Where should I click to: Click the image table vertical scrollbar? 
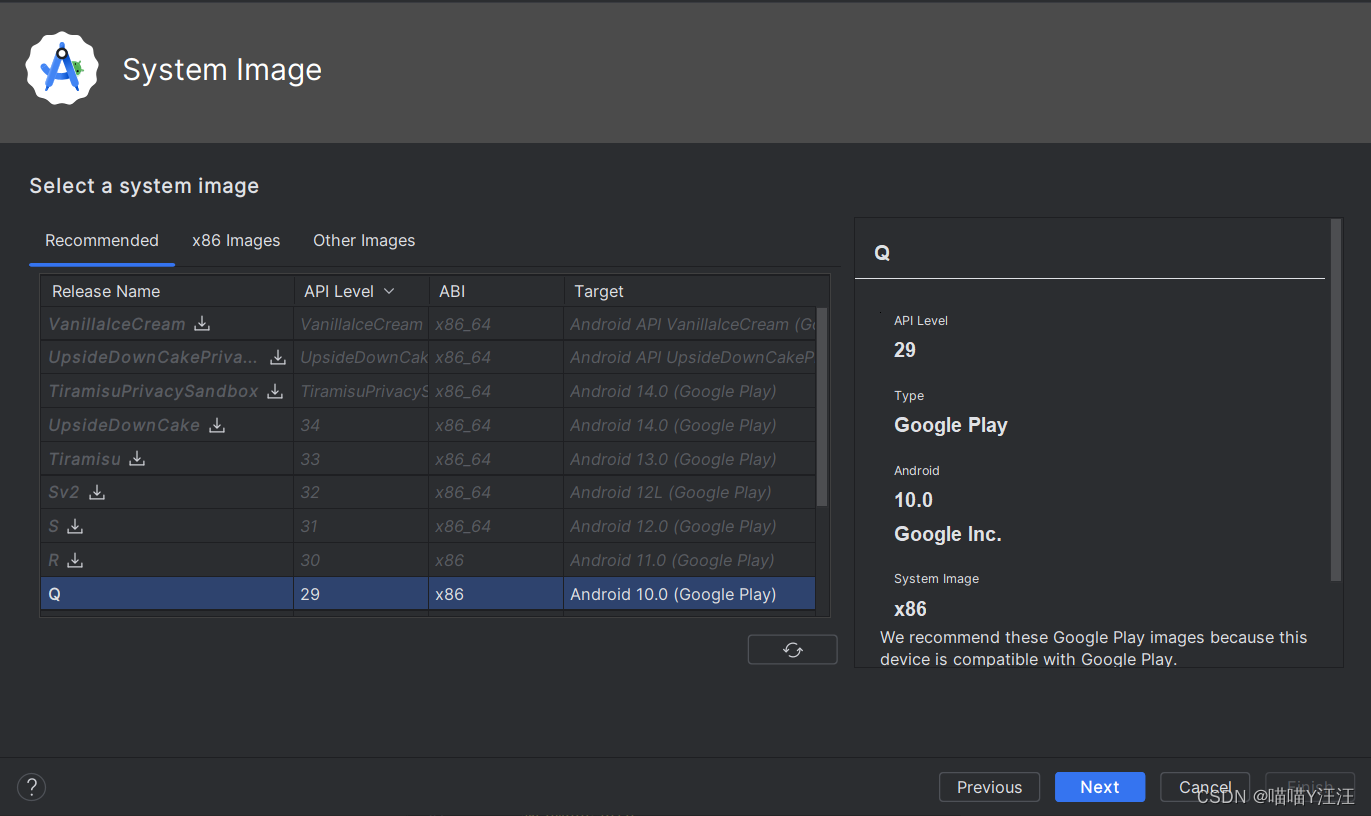[x=822, y=407]
